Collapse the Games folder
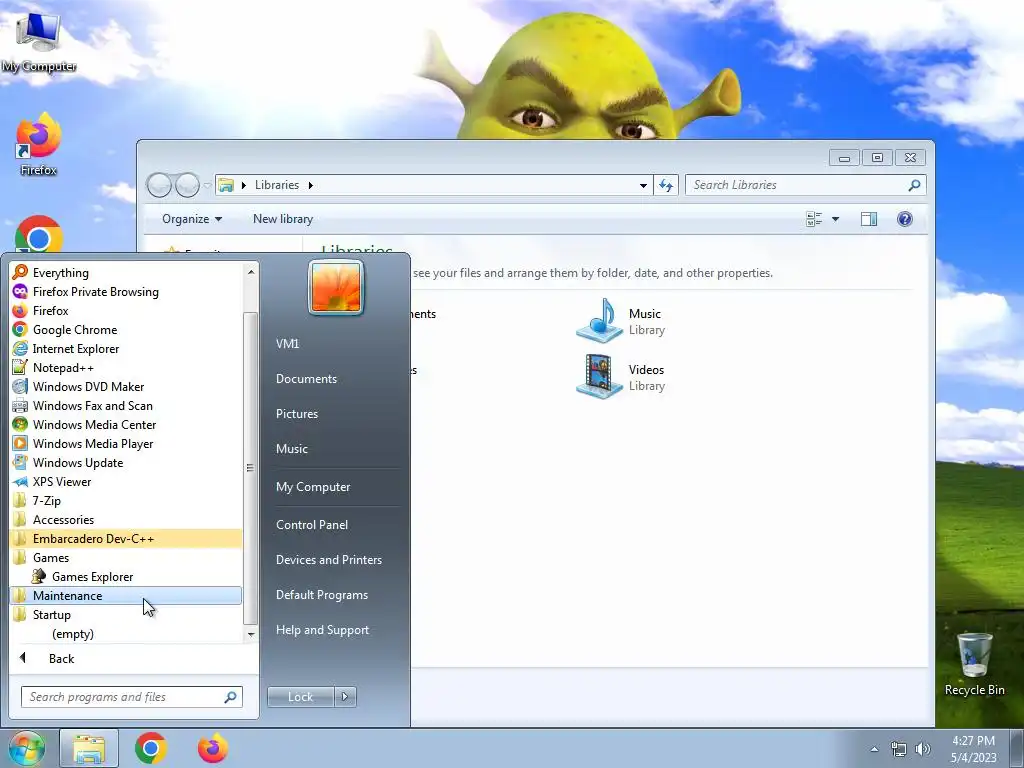The image size is (1024, 768). (126, 558)
